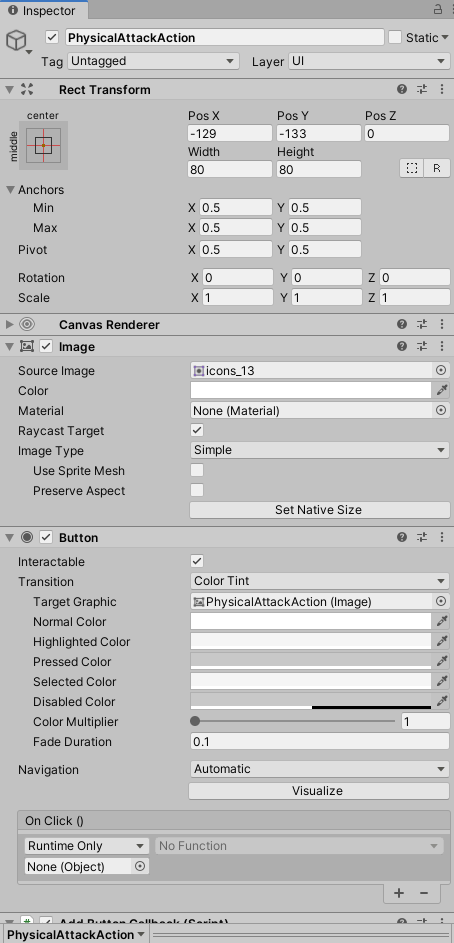Click the Visualize navigation button
Viewport: 454px width, 943px height.
[x=318, y=791]
